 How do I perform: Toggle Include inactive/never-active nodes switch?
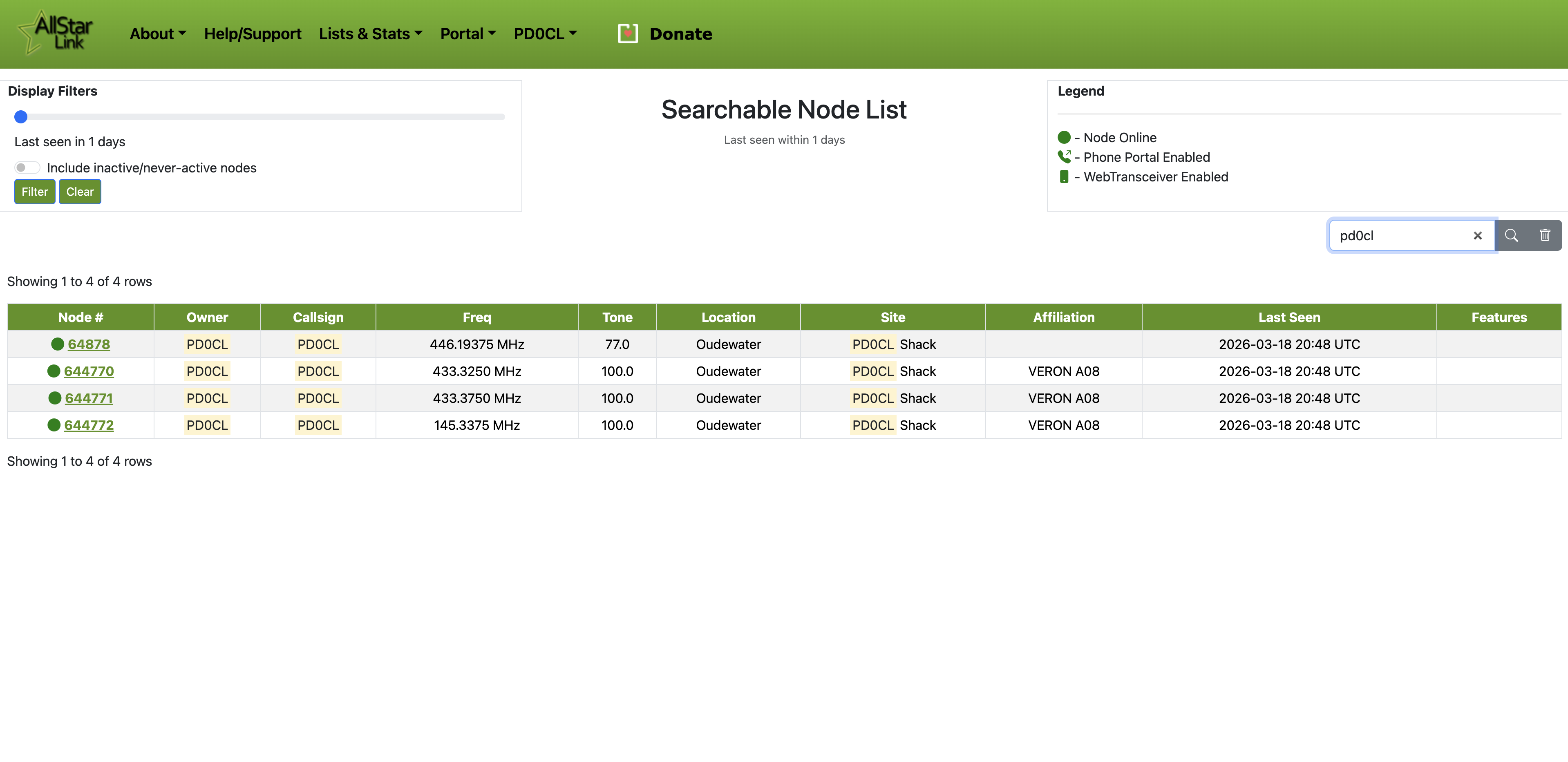click(x=27, y=168)
